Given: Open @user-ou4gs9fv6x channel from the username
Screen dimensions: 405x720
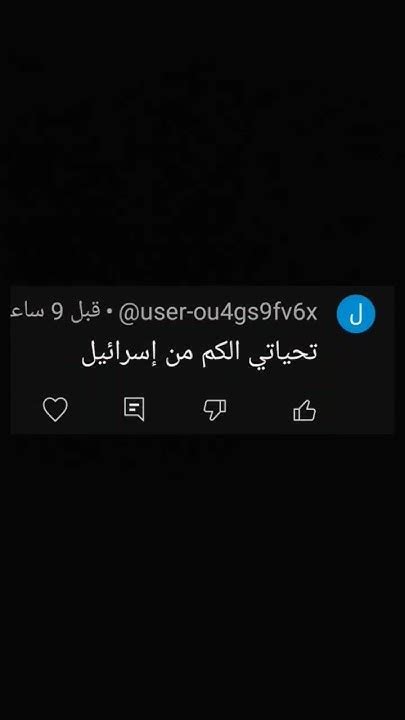Looking at the screenshot, I should [x=218, y=314].
